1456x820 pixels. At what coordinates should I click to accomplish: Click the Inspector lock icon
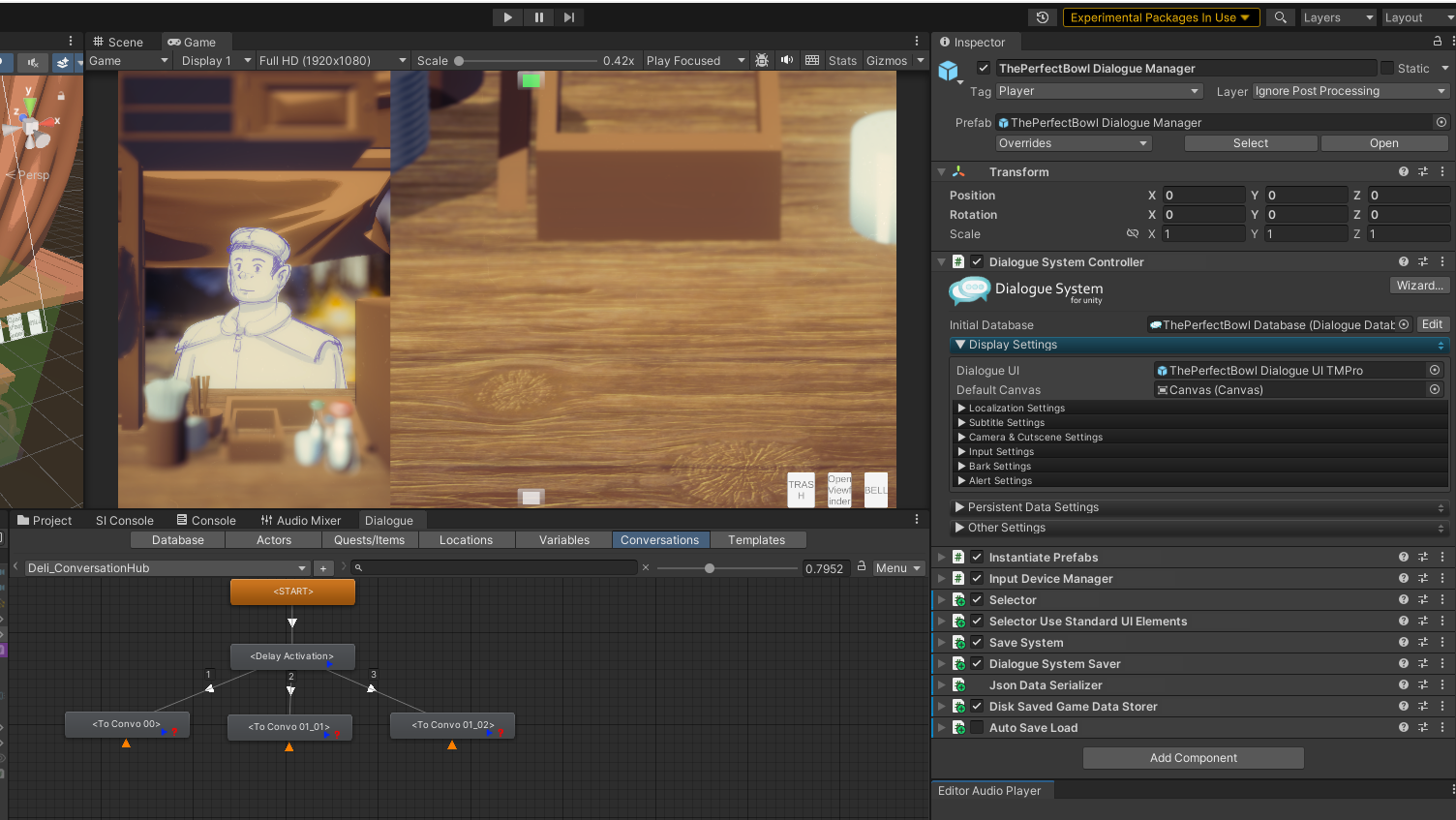(x=1437, y=42)
